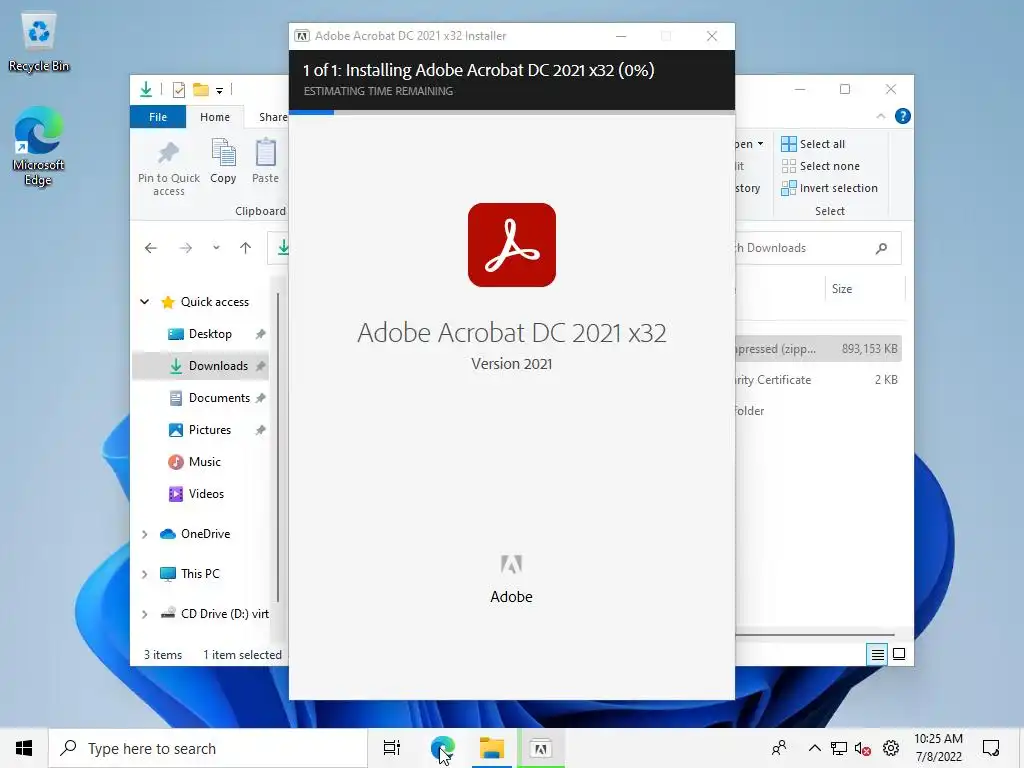Open File tab in Explorer
1024x768 pixels.
click(x=158, y=117)
